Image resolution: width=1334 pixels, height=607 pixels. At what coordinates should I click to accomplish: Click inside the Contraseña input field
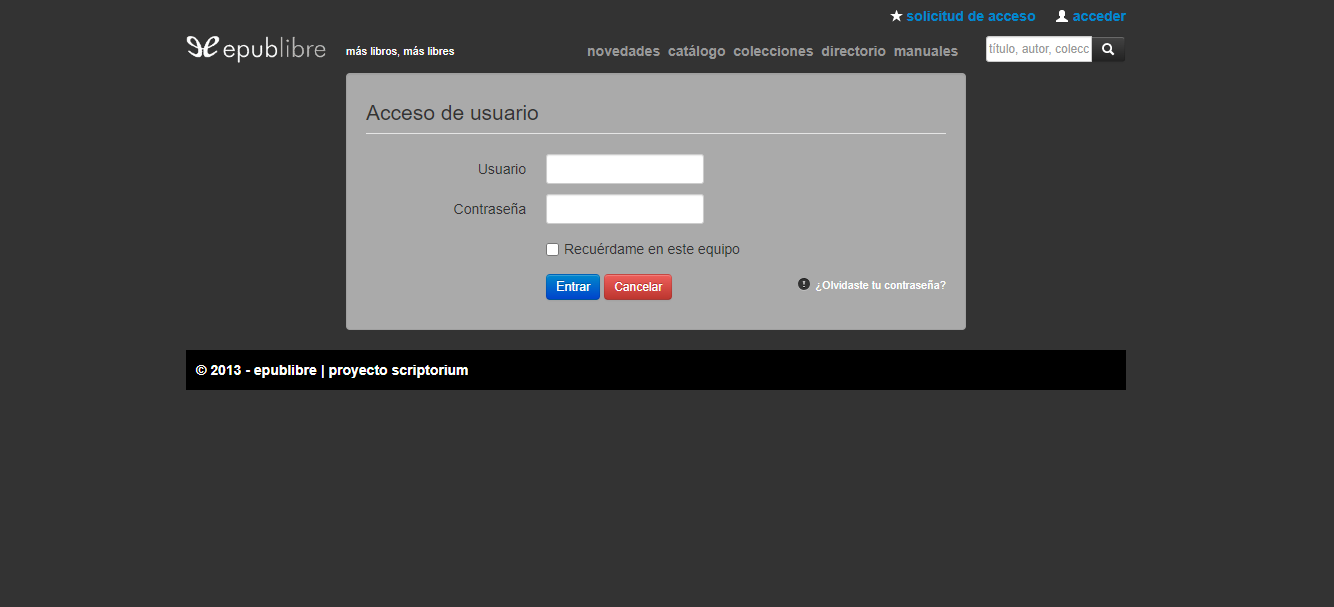(624, 208)
